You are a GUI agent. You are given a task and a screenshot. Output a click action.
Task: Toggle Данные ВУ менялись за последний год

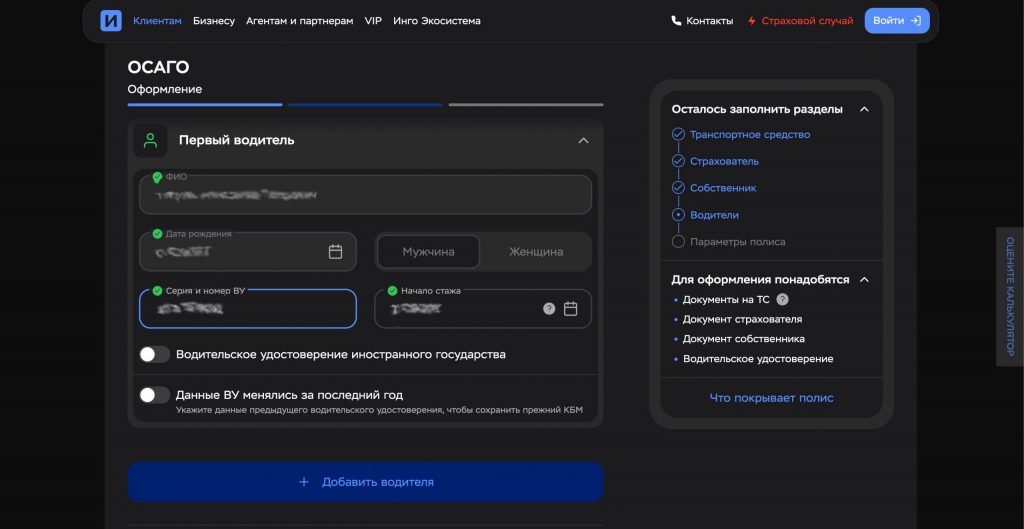point(154,395)
